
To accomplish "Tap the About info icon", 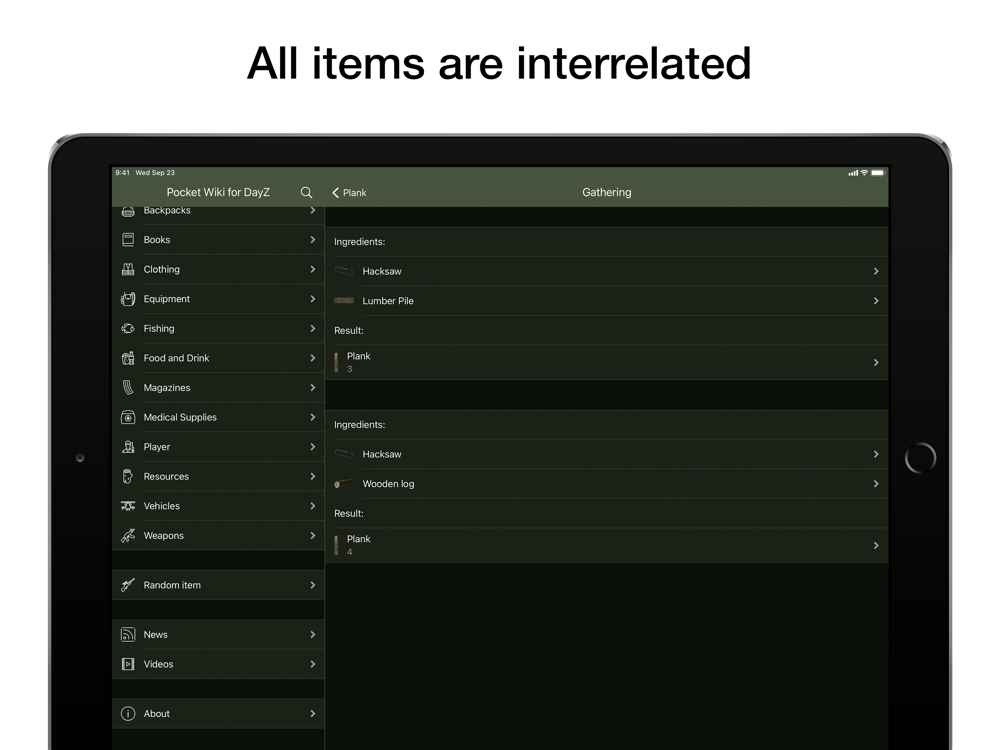I will (128, 714).
